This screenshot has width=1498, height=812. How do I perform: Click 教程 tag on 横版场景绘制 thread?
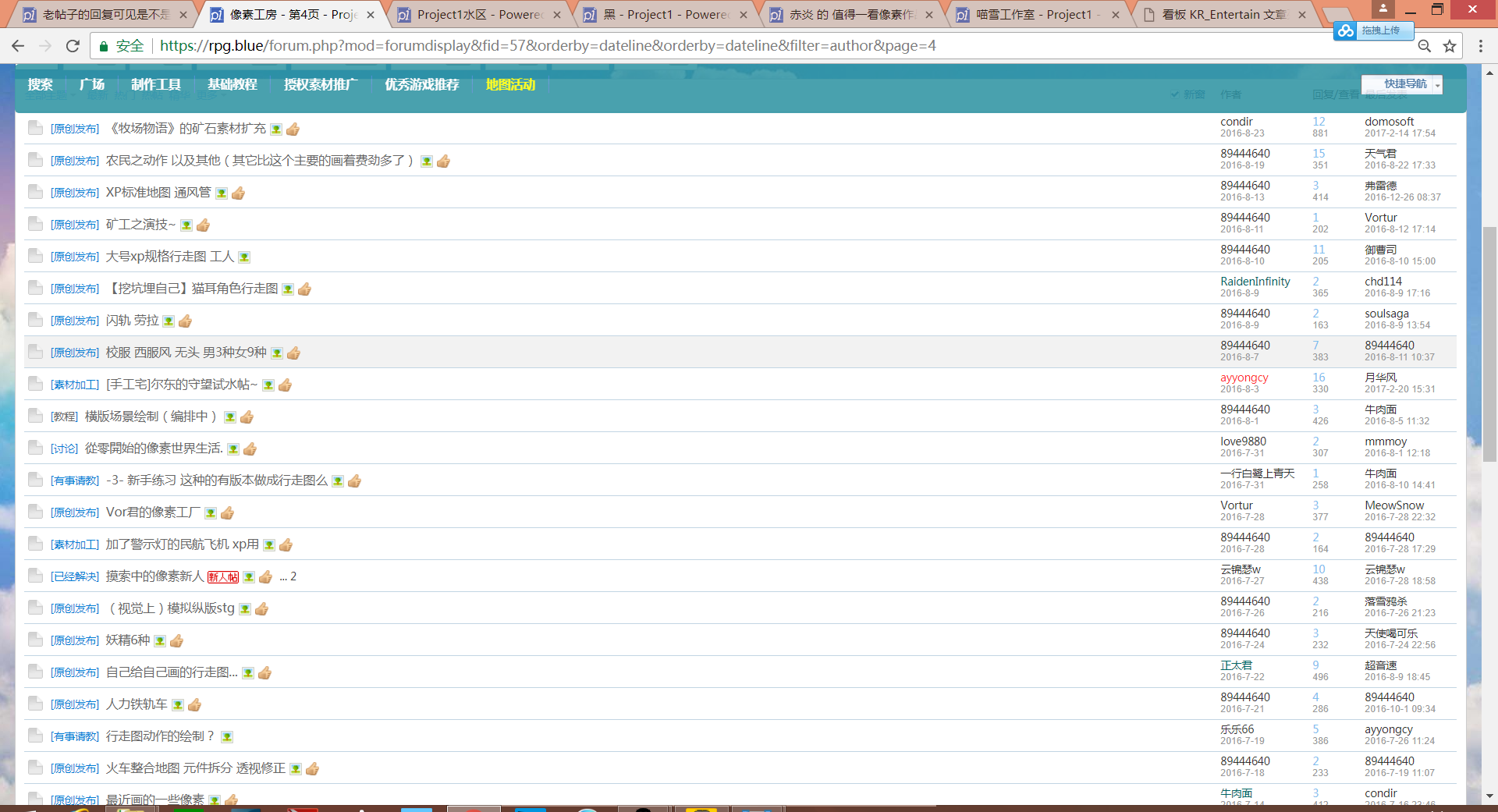pyautogui.click(x=65, y=417)
